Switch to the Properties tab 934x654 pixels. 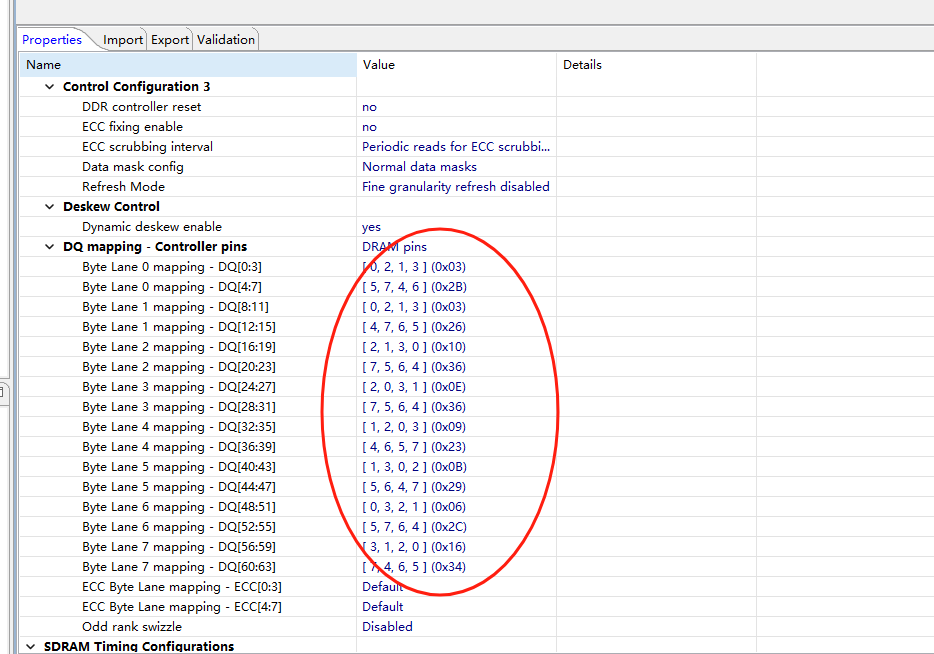click(52, 40)
